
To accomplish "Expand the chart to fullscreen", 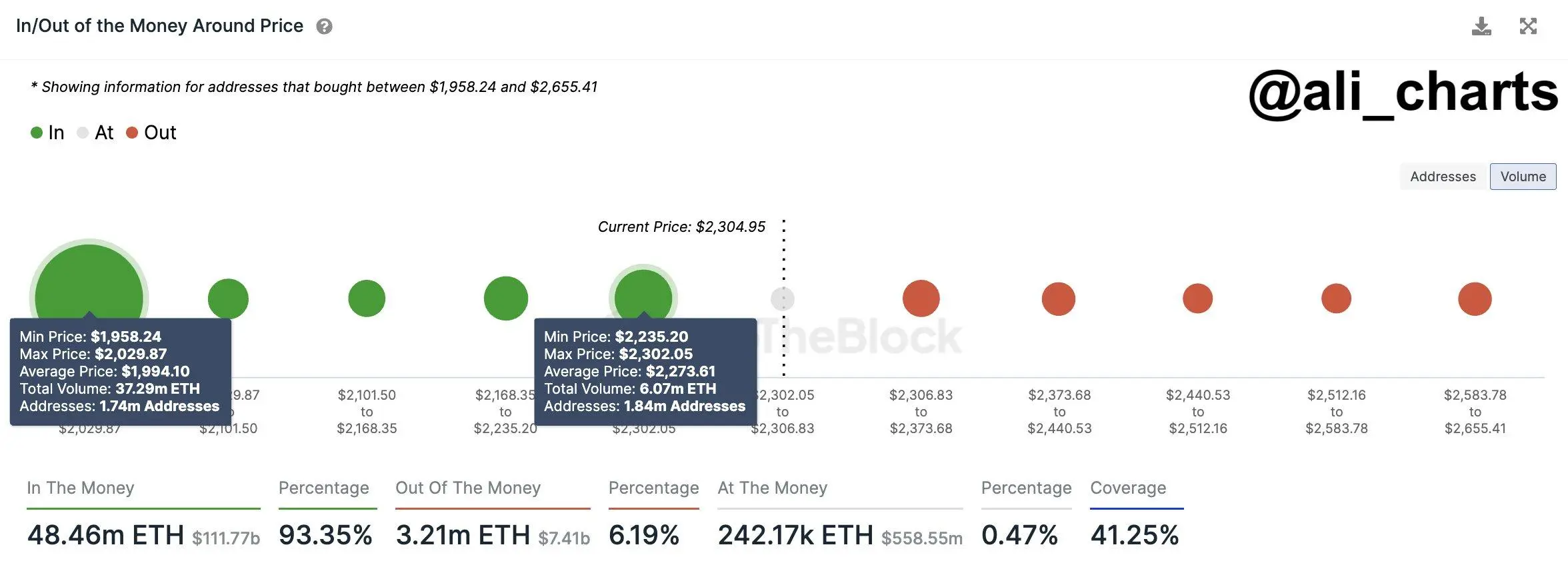I will tap(1529, 27).
